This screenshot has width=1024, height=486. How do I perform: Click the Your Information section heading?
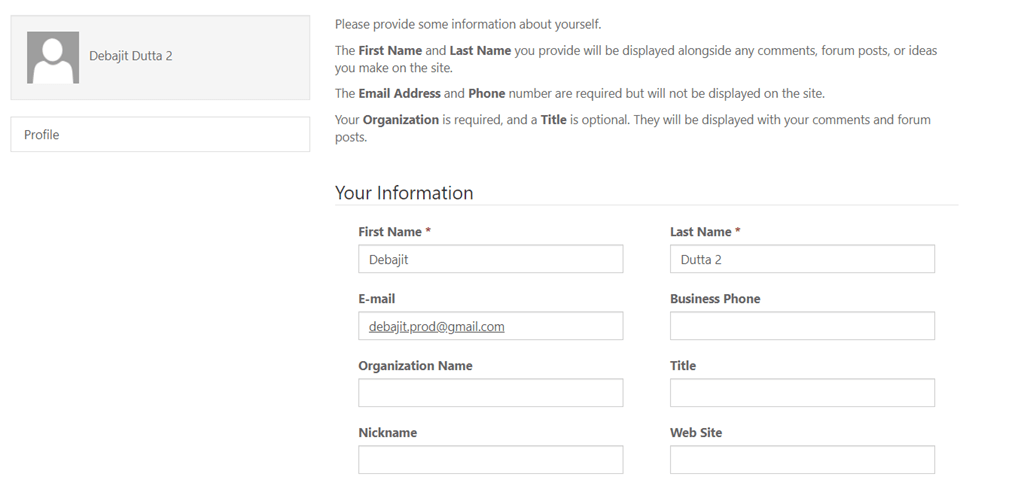click(x=404, y=193)
